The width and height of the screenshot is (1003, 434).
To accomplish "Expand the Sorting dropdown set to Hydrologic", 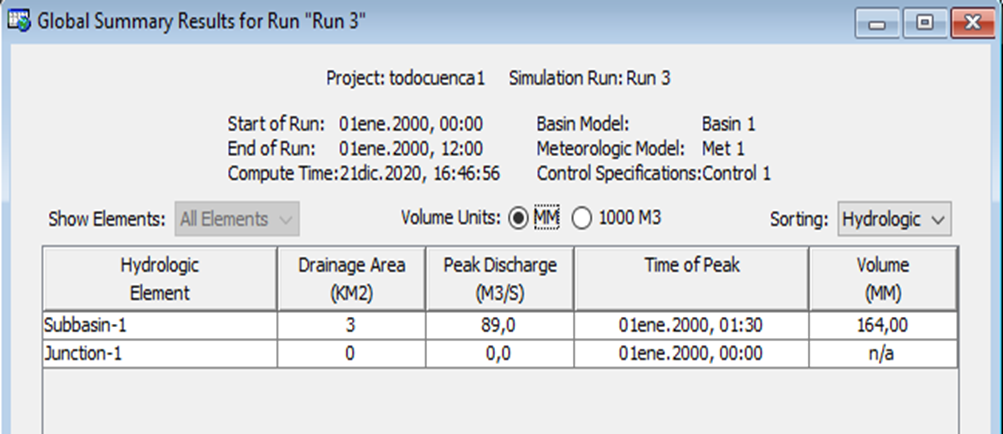I will [894, 218].
